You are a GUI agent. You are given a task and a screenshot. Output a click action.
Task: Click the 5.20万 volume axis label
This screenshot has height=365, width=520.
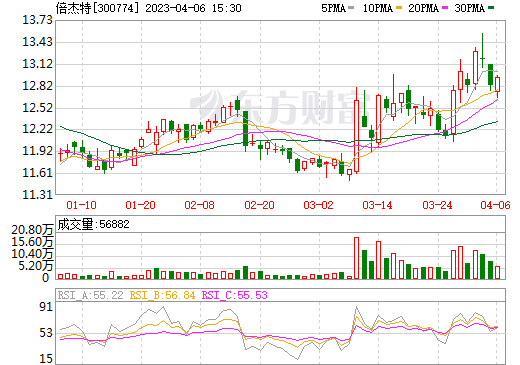coord(36,266)
